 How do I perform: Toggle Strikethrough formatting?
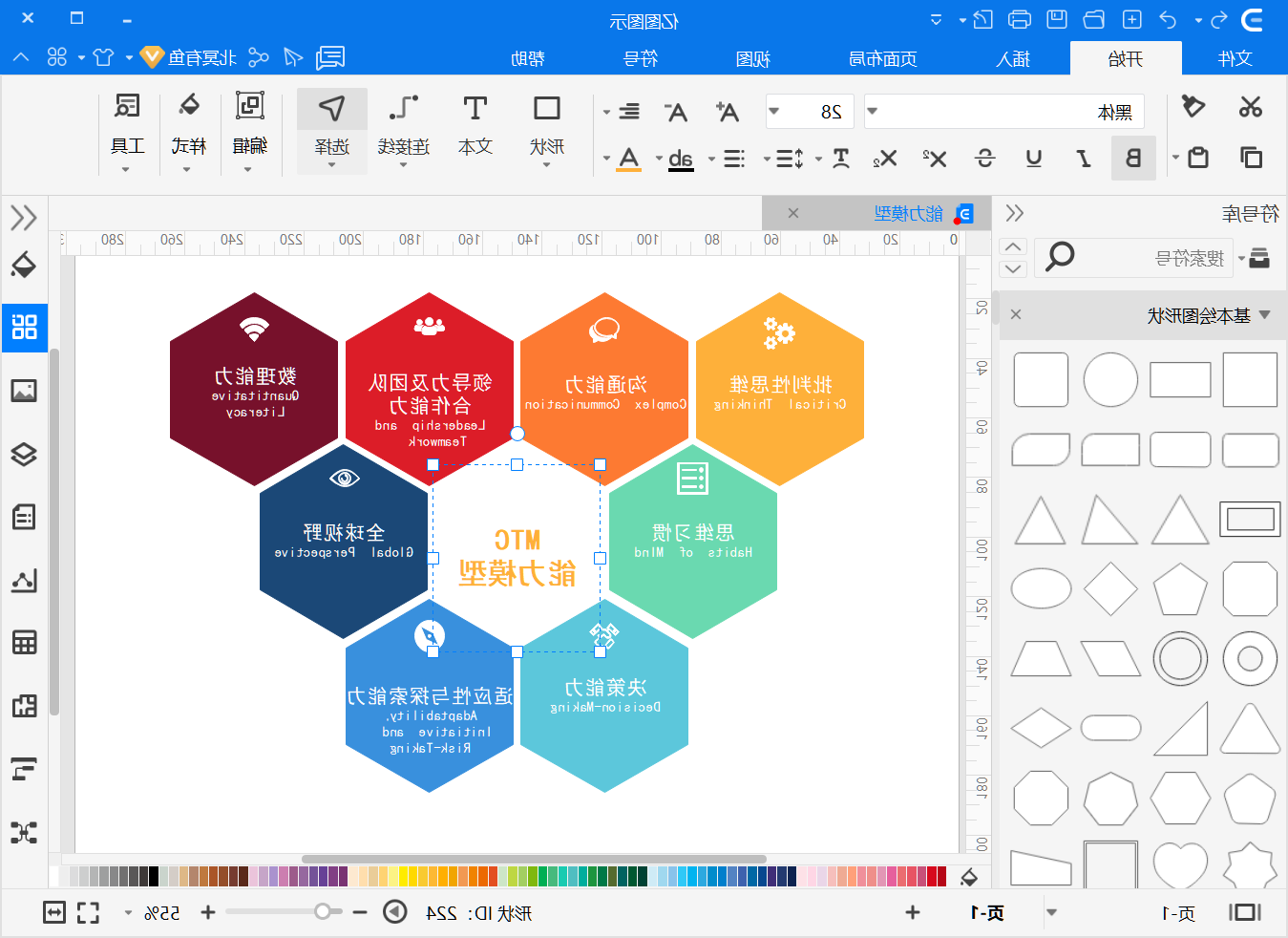984,158
